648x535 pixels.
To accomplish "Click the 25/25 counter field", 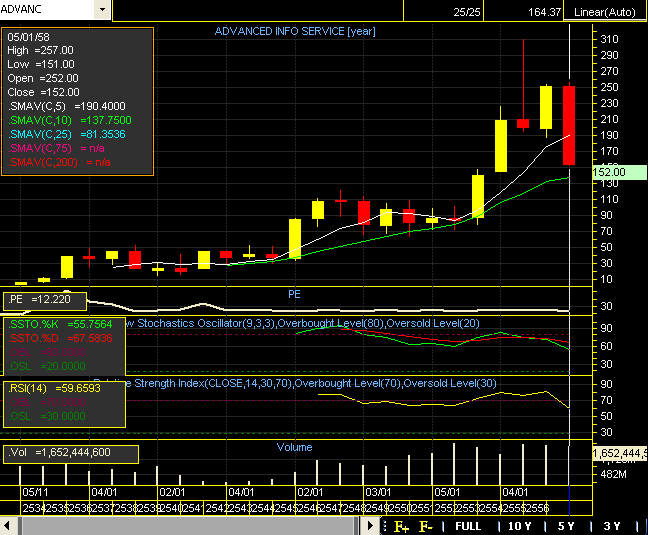I will [443, 12].
